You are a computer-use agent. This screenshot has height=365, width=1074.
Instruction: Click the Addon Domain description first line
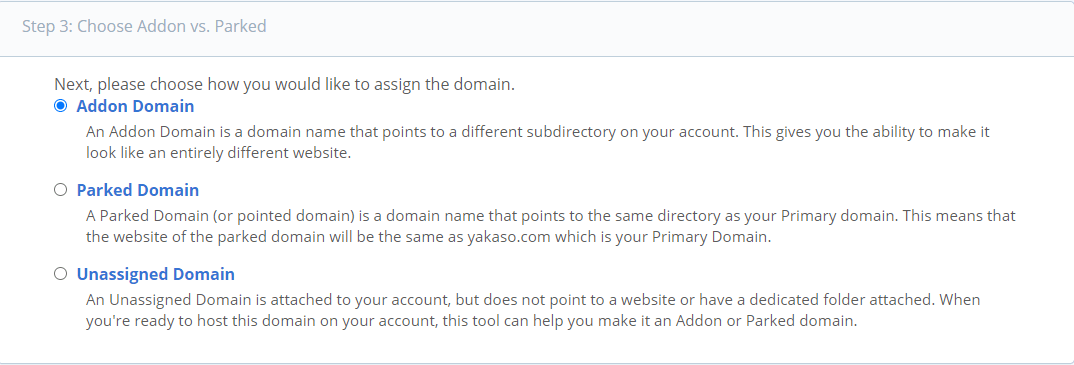point(538,131)
